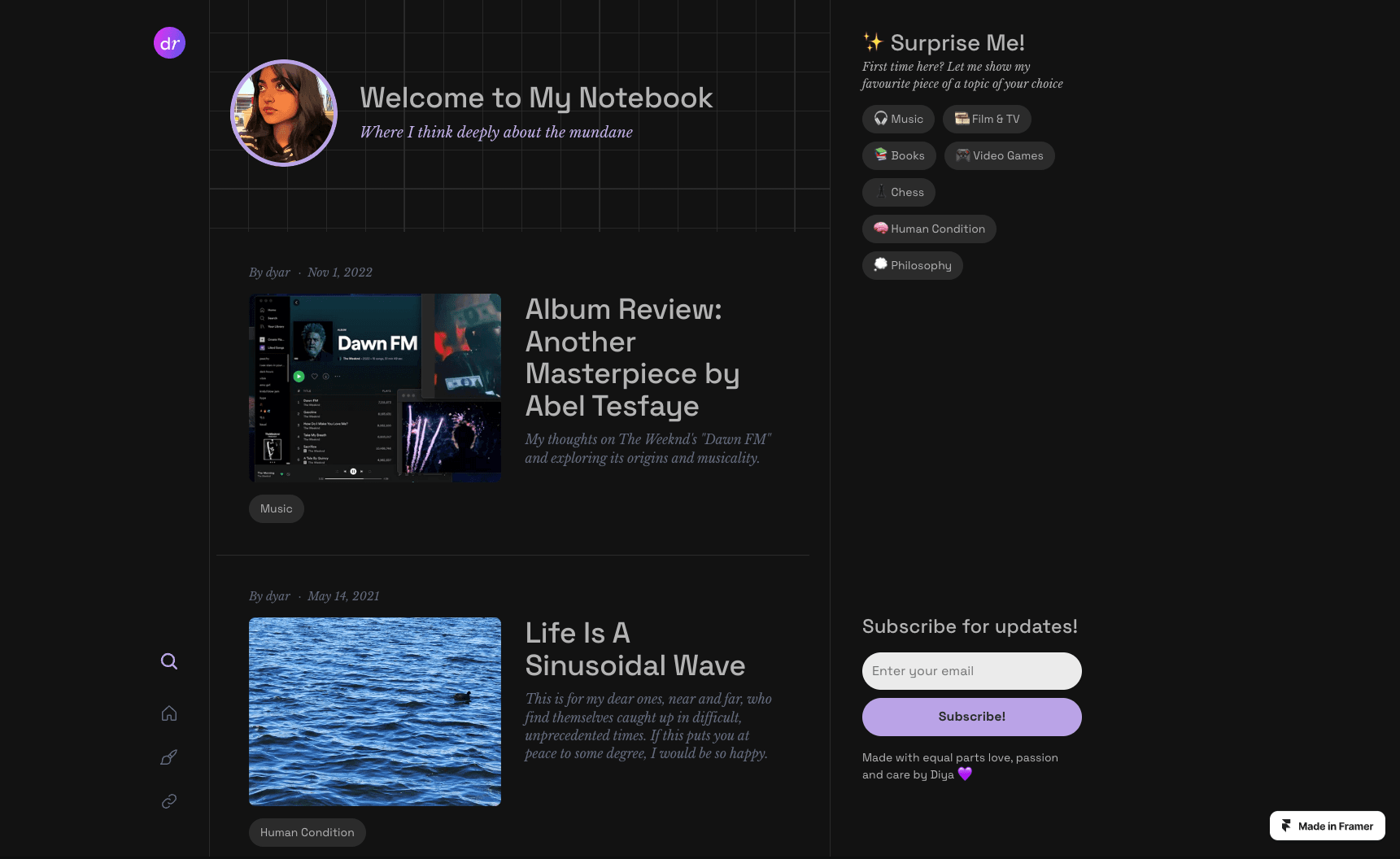
Task: Go home via sidebar house icon
Action: [x=169, y=713]
